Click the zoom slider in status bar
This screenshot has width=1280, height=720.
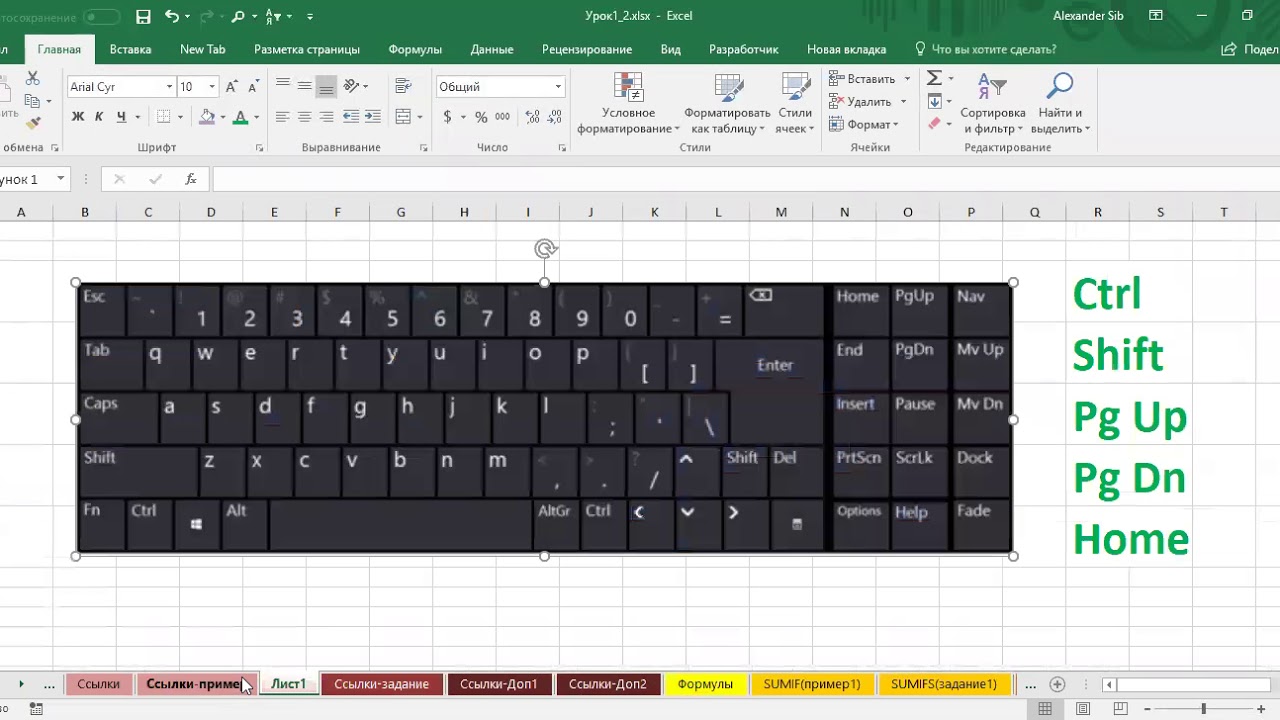[x=1204, y=709]
